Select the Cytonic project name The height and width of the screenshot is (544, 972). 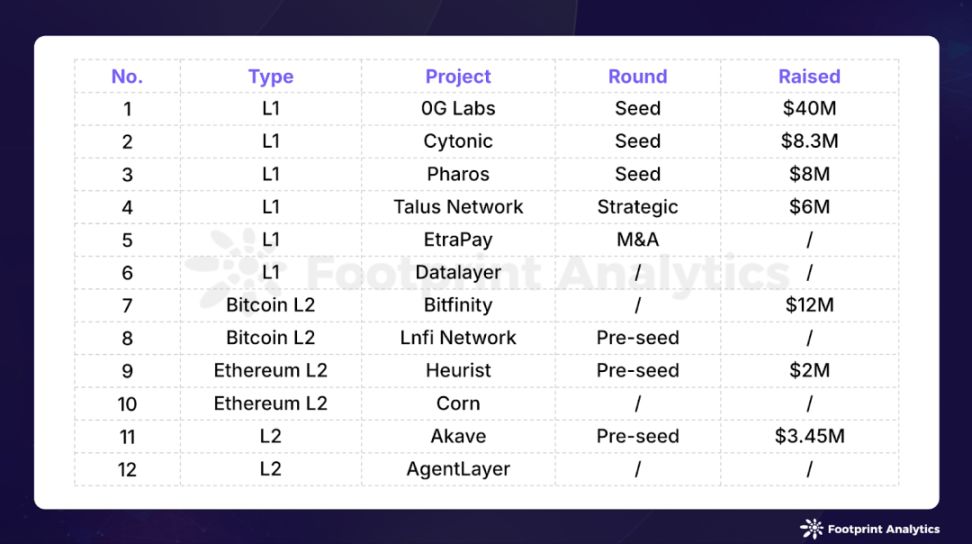point(458,141)
